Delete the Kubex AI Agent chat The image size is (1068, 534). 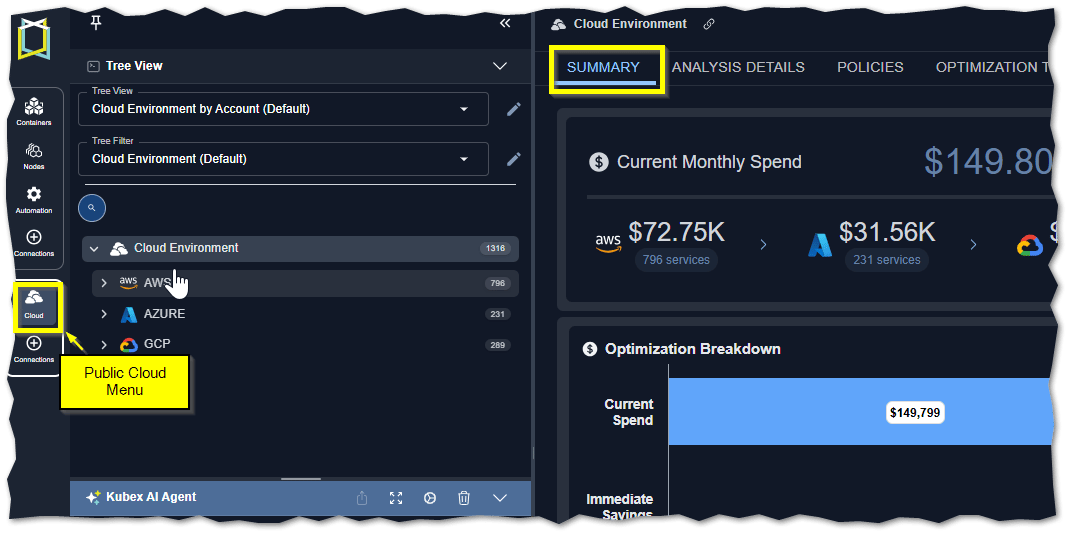(464, 498)
